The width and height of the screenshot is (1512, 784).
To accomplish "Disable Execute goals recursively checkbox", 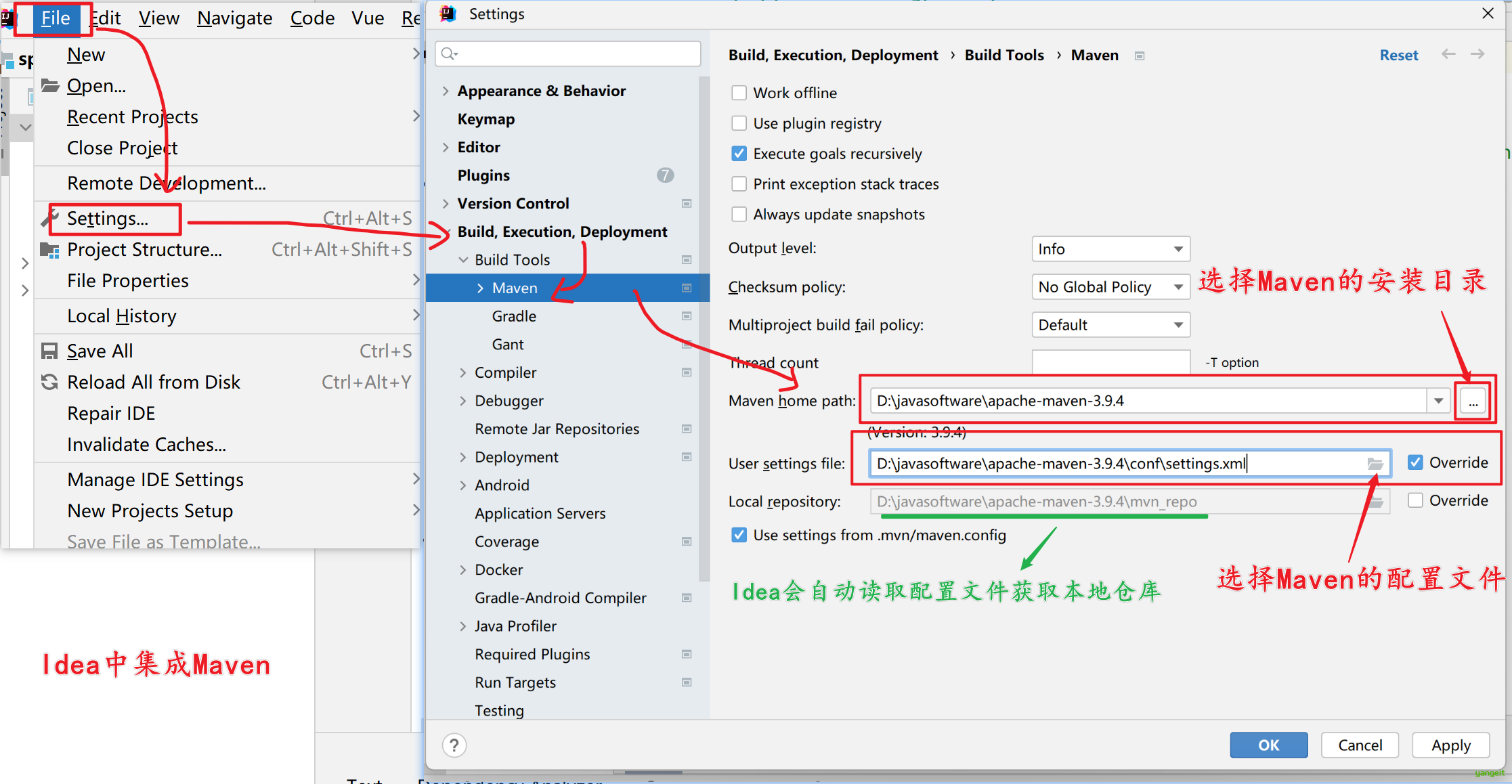I will click(x=739, y=154).
